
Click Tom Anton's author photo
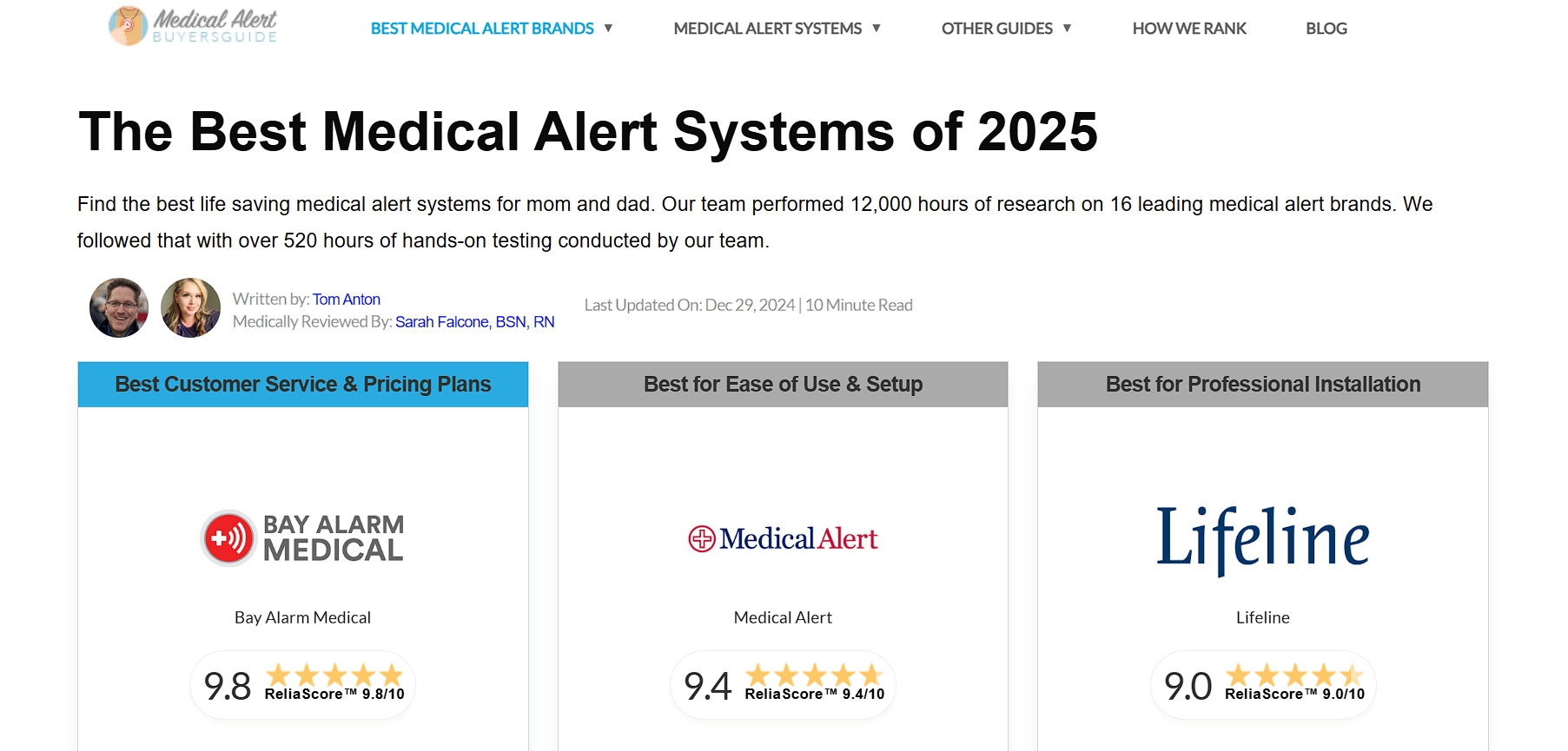119,307
